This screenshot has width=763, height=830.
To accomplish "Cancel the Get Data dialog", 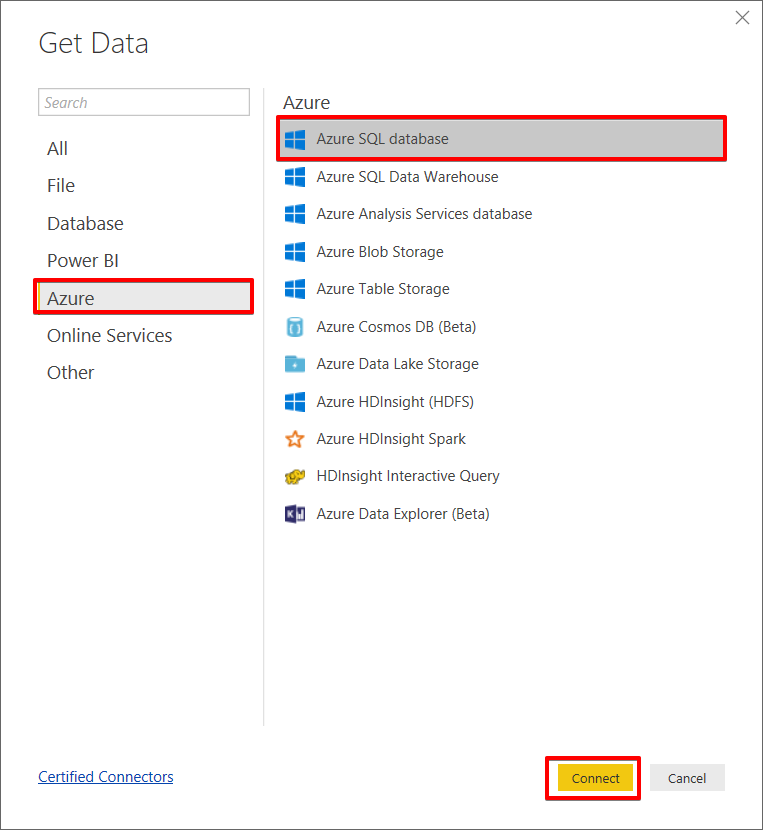I will (687, 778).
